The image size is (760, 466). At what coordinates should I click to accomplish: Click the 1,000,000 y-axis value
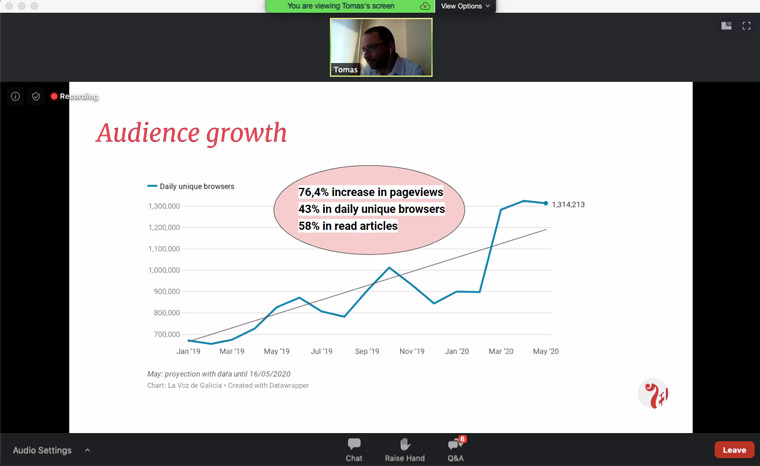click(x=164, y=270)
